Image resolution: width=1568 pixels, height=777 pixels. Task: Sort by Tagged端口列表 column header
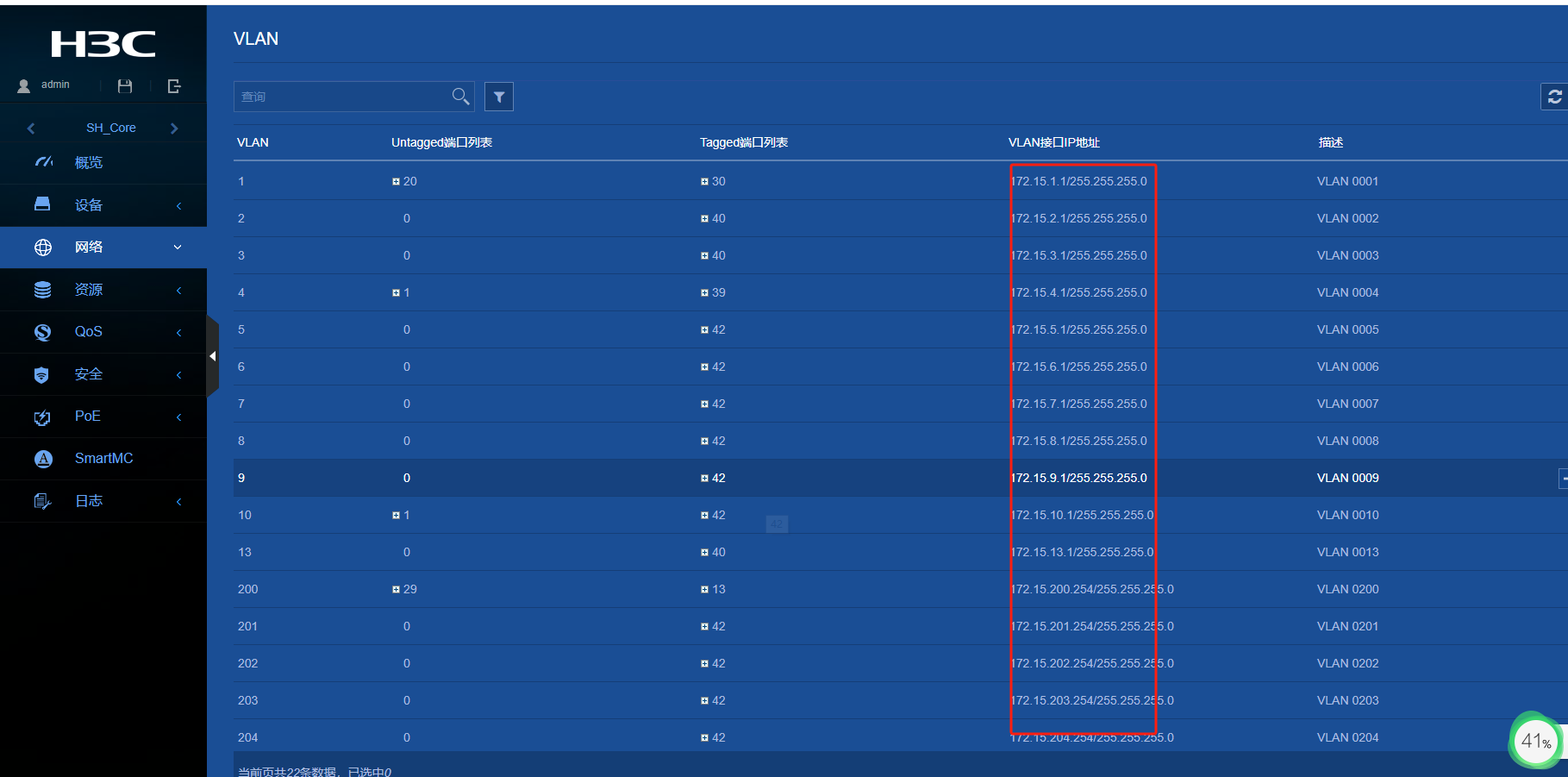point(744,142)
